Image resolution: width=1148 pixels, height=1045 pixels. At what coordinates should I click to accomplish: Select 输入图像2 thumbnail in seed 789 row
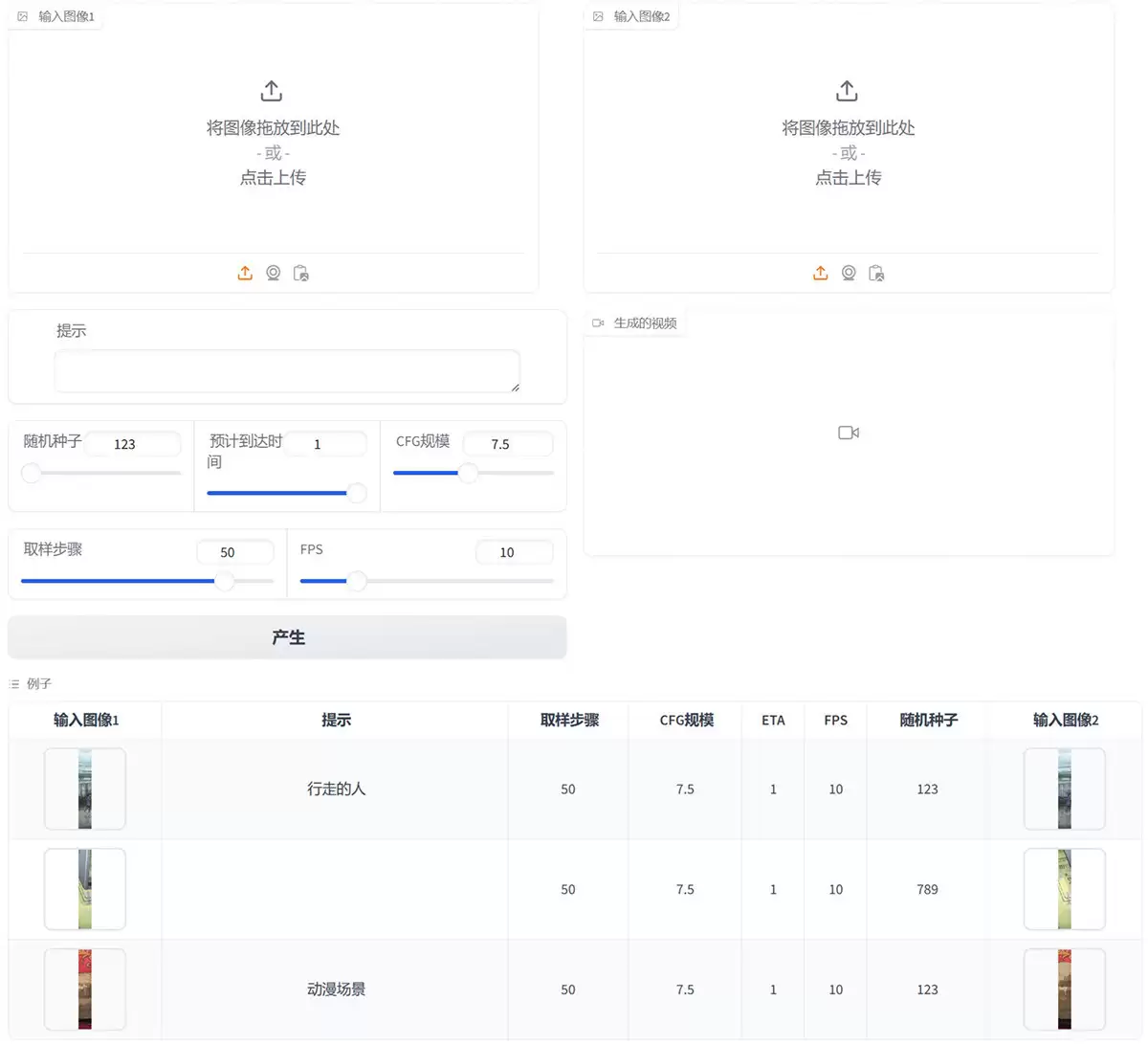click(x=1065, y=889)
